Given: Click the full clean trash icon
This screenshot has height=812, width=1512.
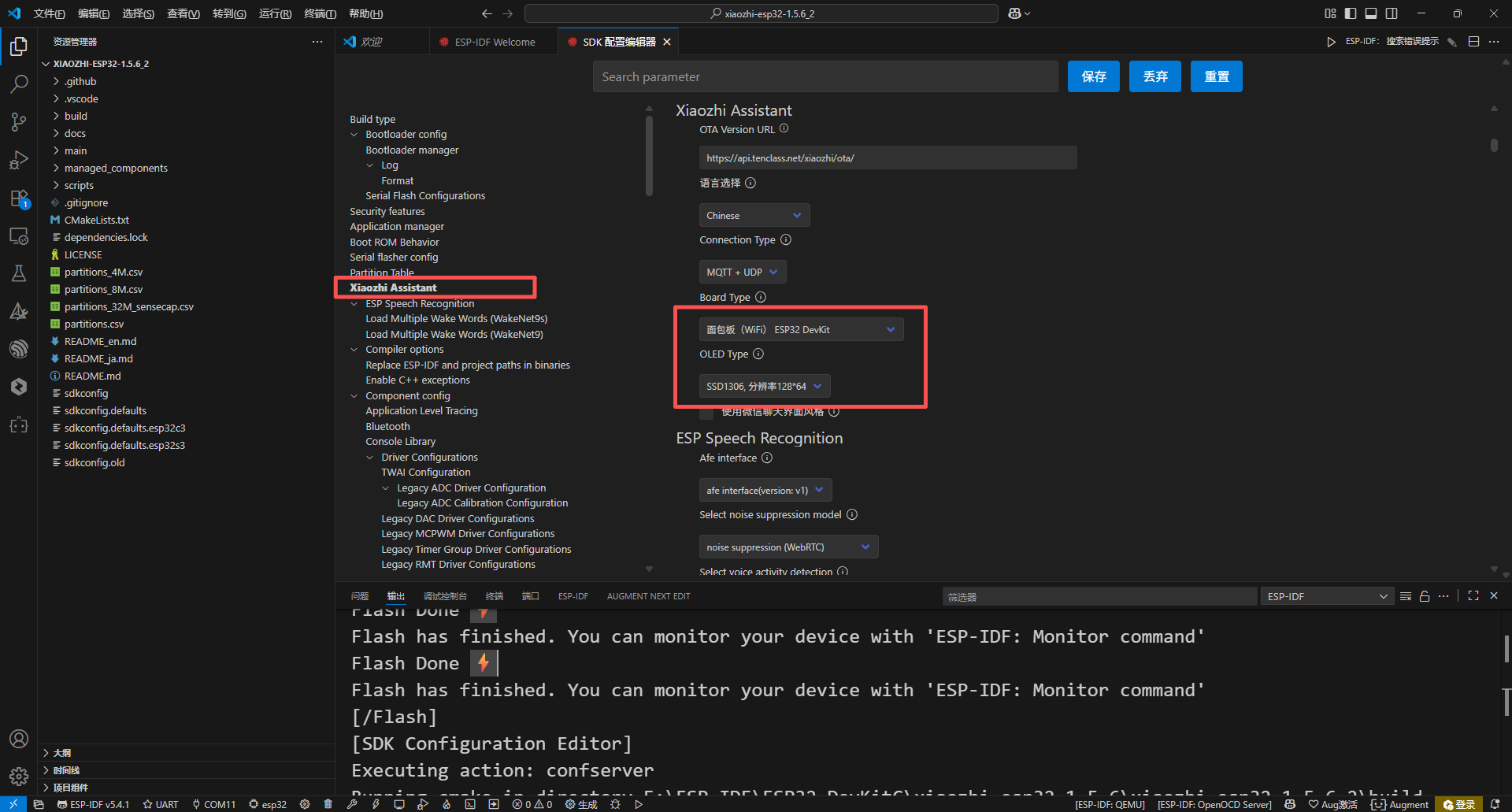Looking at the screenshot, I should (x=328, y=804).
